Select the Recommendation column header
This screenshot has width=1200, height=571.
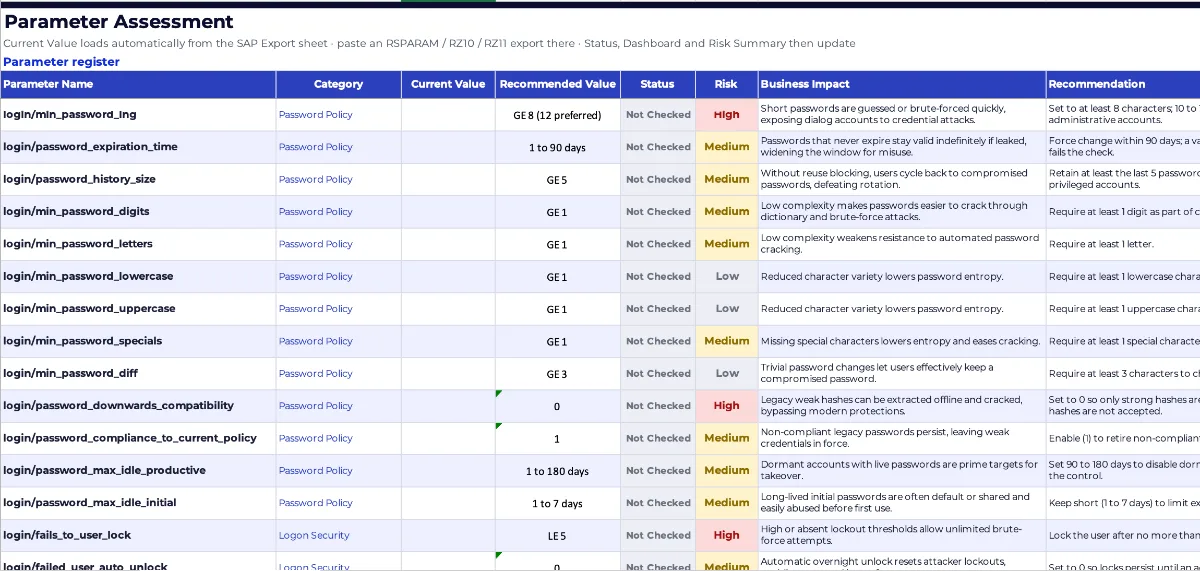coord(1123,84)
